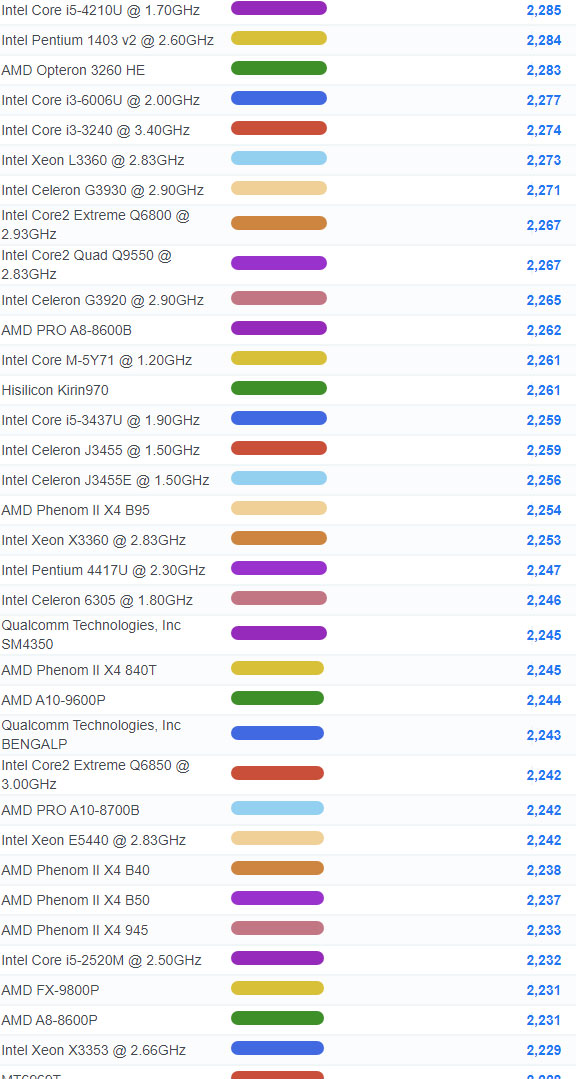Open the AMD A10-9600P CPU link

(54, 700)
